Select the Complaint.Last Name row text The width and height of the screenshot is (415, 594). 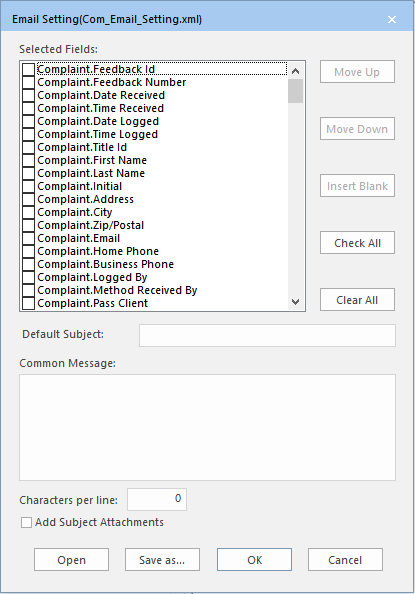[91, 173]
